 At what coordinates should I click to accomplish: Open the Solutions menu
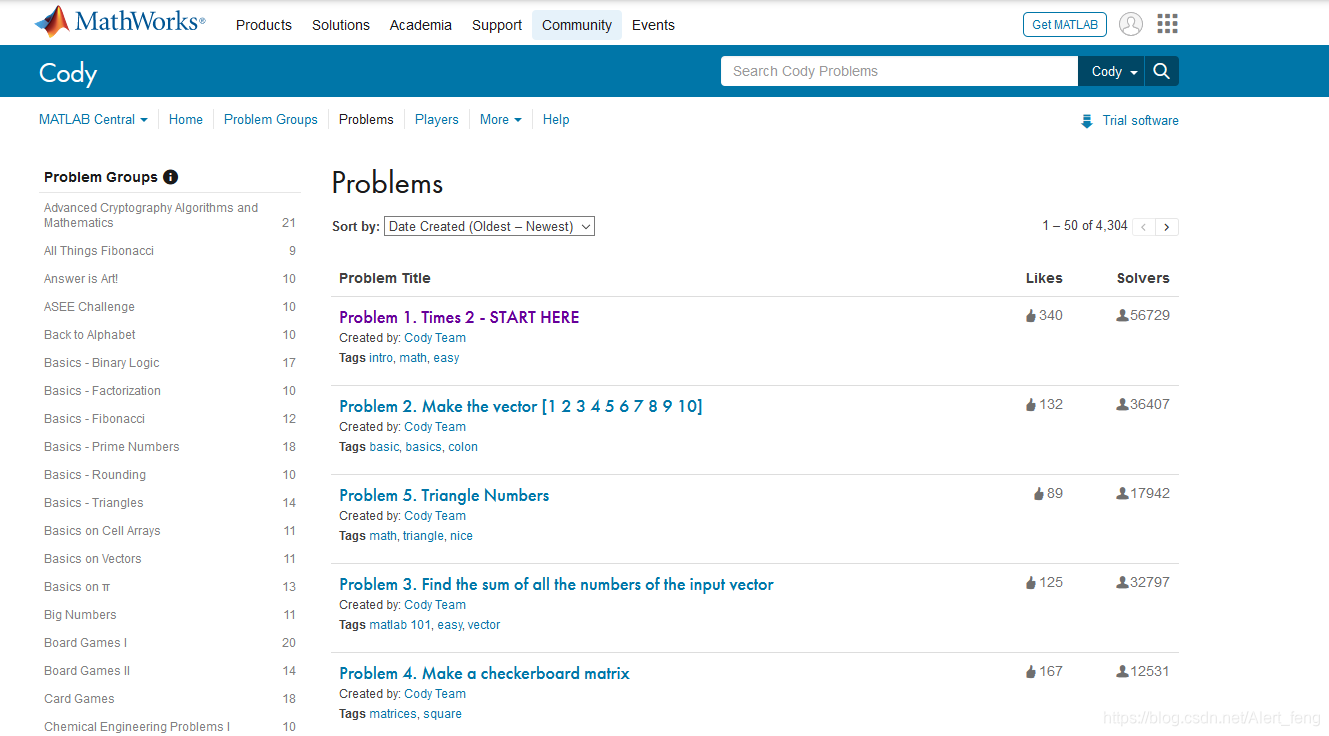pyautogui.click(x=341, y=25)
